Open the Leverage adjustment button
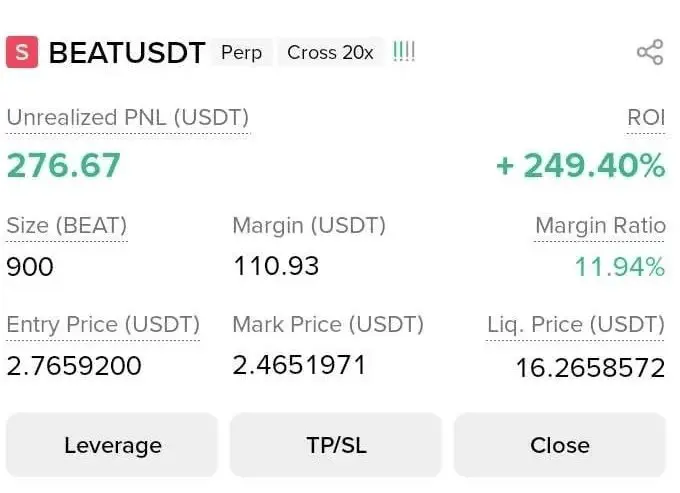The width and height of the screenshot is (680, 493). [x=112, y=445]
